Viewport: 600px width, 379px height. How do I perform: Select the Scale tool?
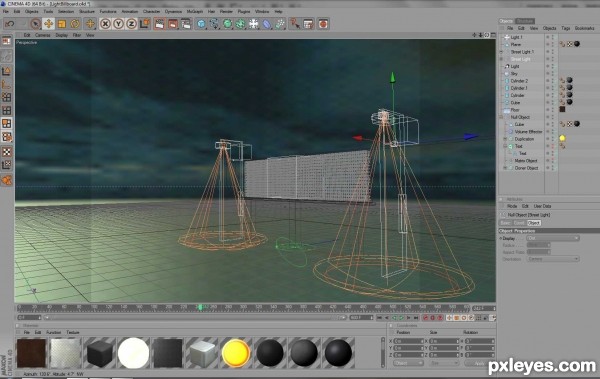click(62, 24)
